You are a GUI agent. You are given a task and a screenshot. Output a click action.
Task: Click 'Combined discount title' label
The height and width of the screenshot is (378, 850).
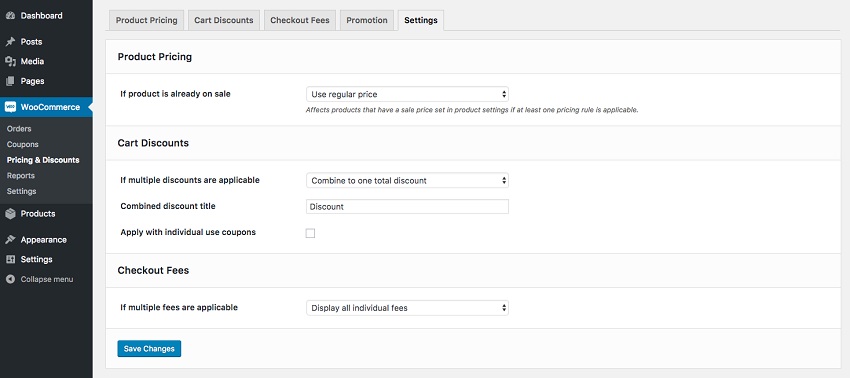coord(168,206)
